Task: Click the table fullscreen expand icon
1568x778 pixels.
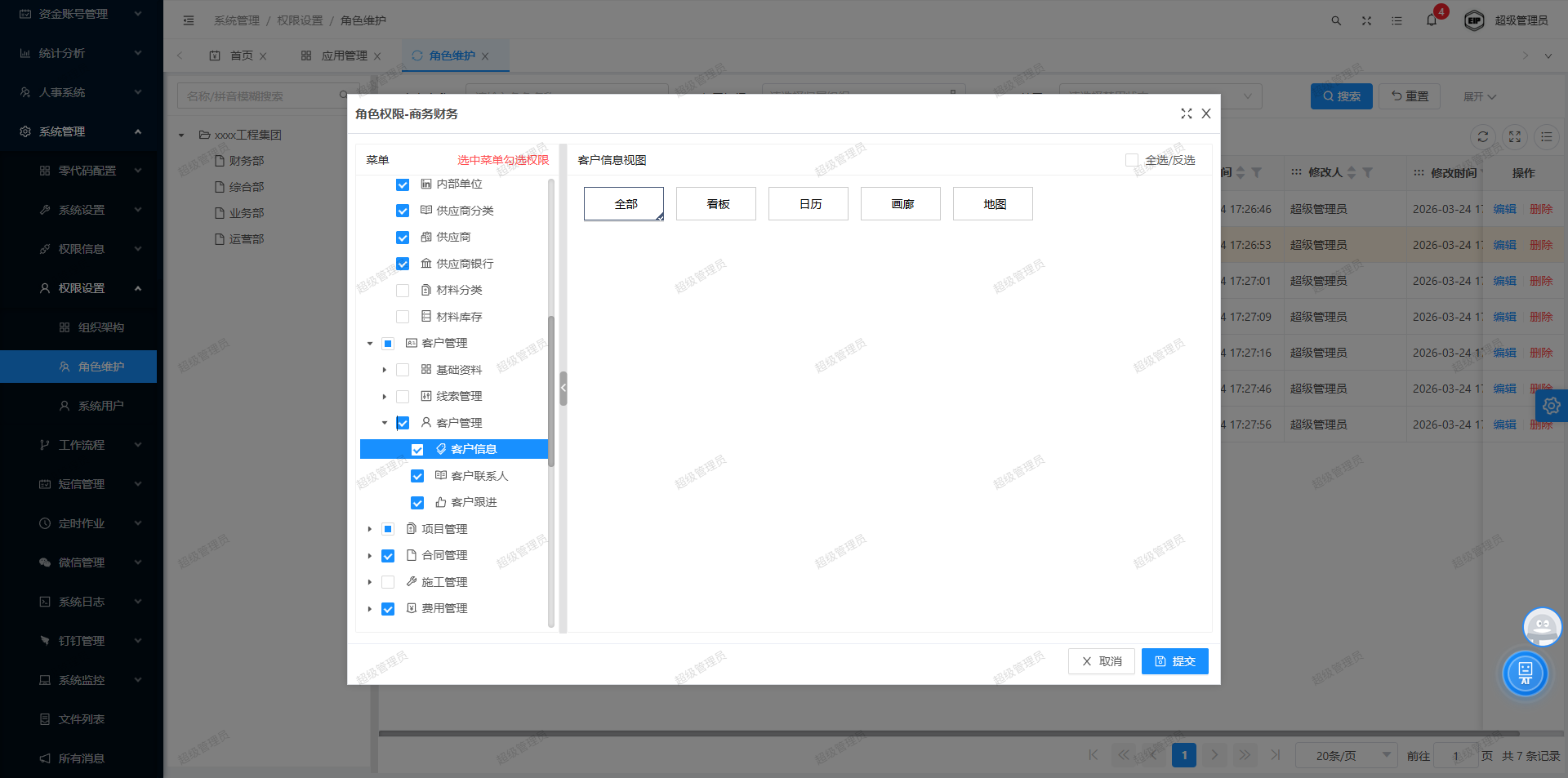Action: (1515, 136)
